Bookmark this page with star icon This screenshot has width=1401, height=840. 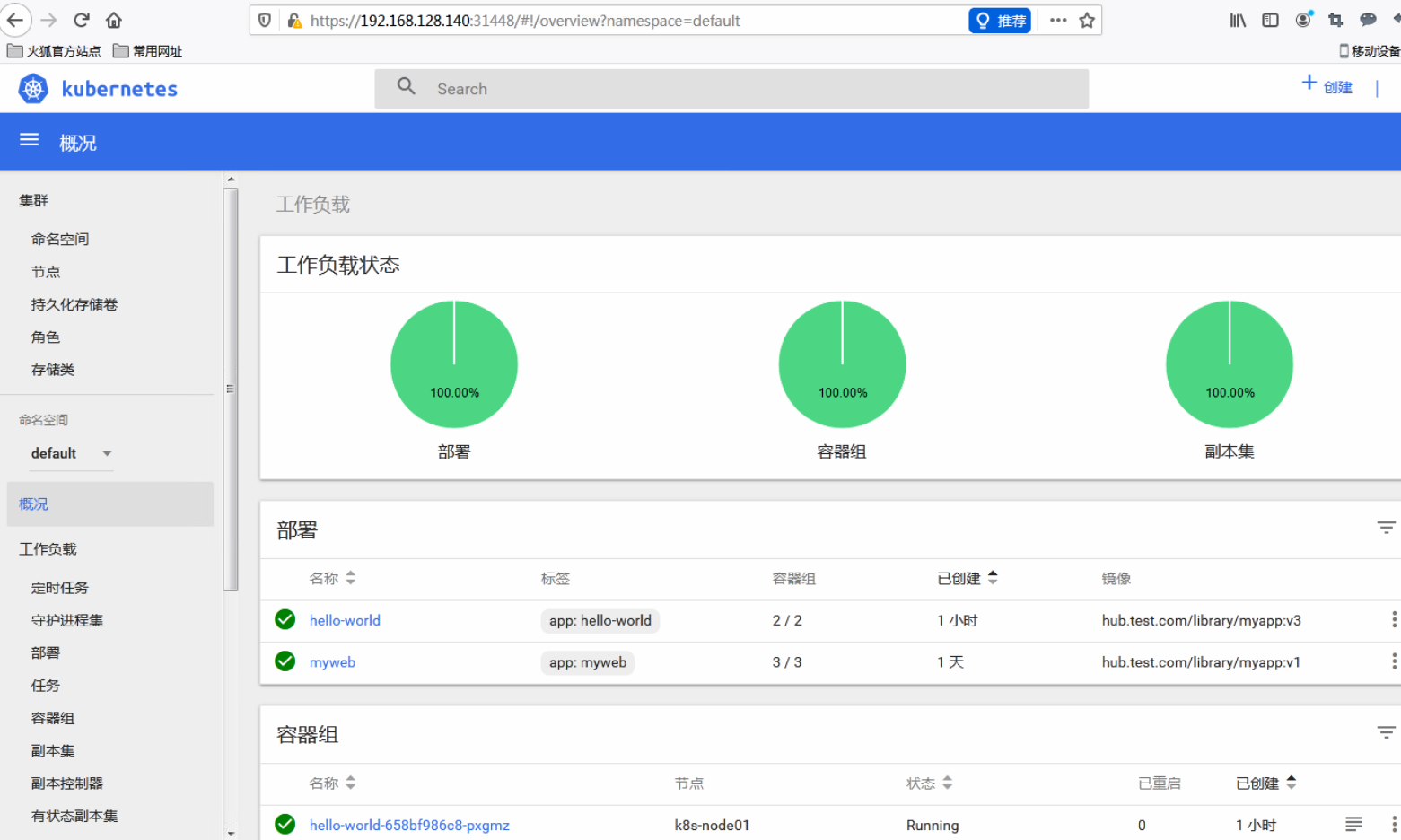tap(1087, 20)
